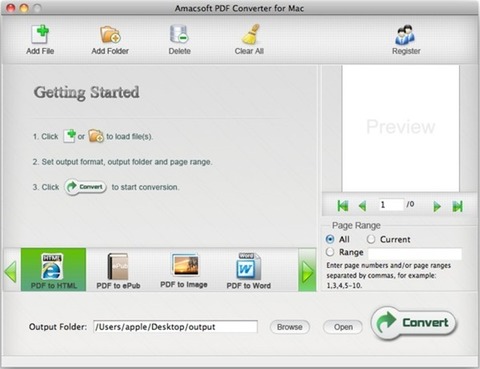The height and width of the screenshot is (369, 480).
Task: Select PDF to Image output
Action: point(184,270)
